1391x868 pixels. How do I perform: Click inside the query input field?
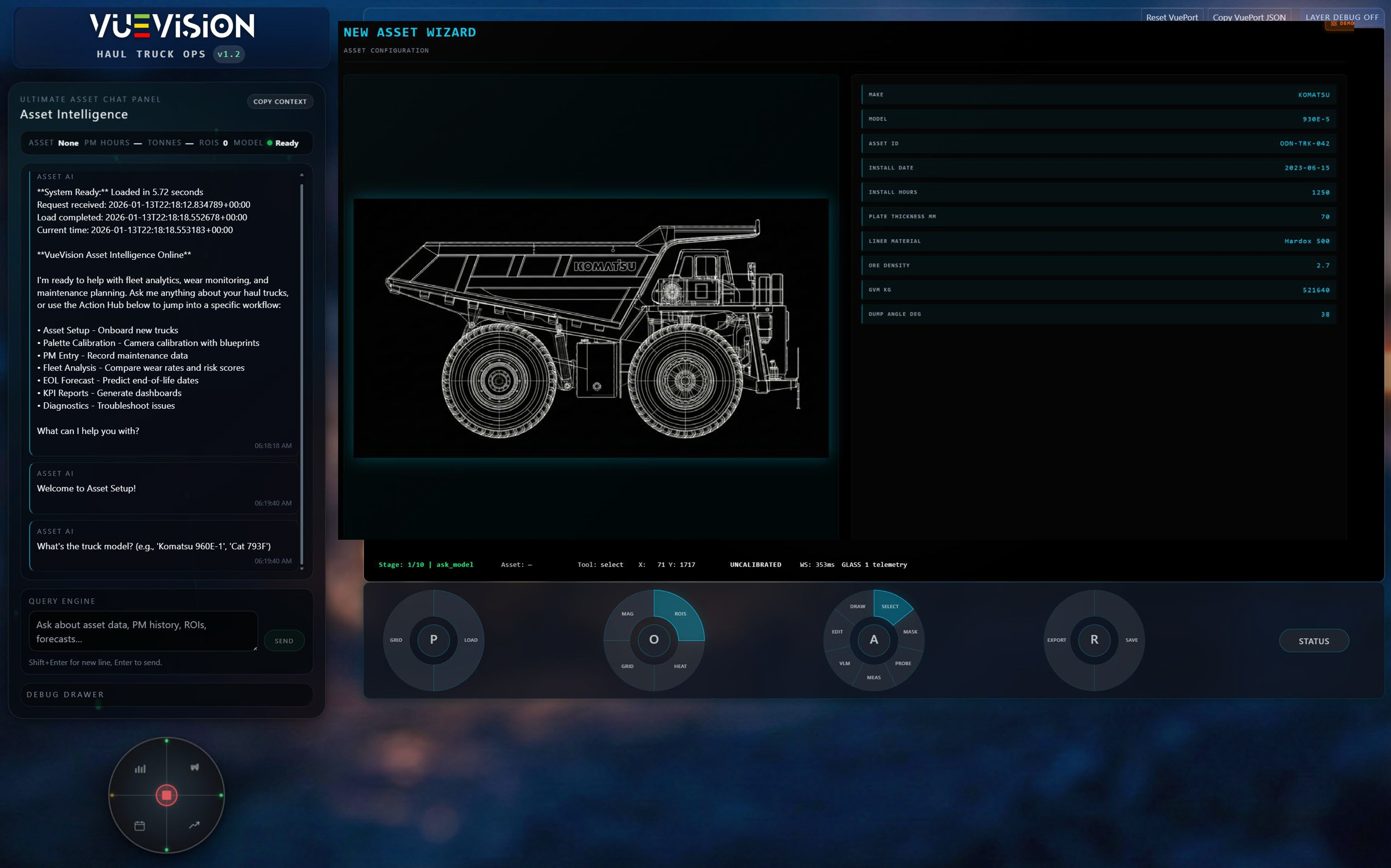(142, 632)
